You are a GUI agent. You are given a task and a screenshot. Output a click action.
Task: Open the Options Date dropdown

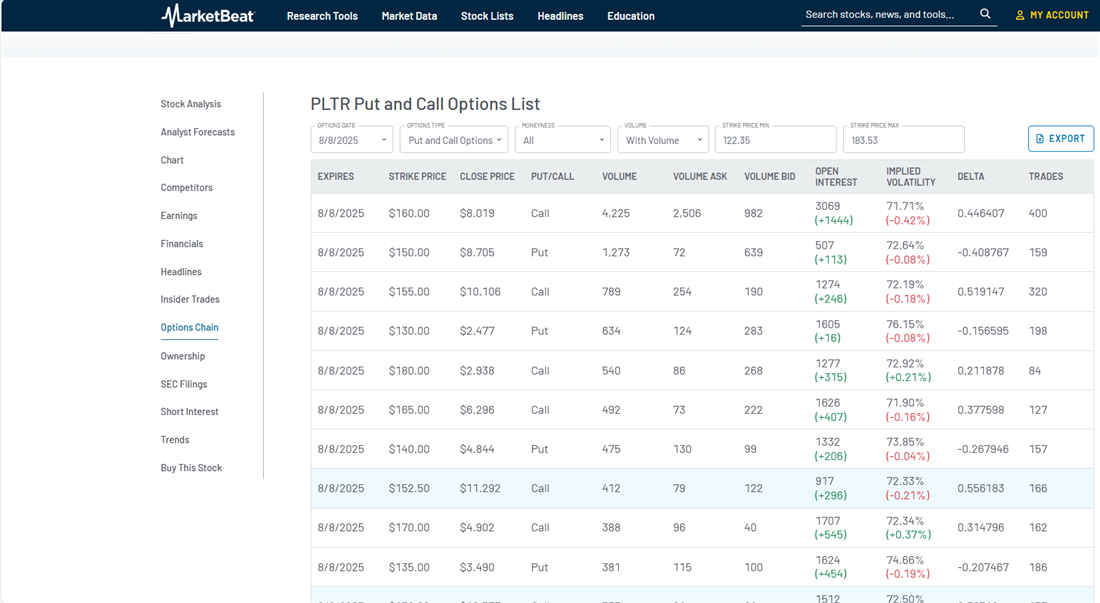(x=352, y=140)
